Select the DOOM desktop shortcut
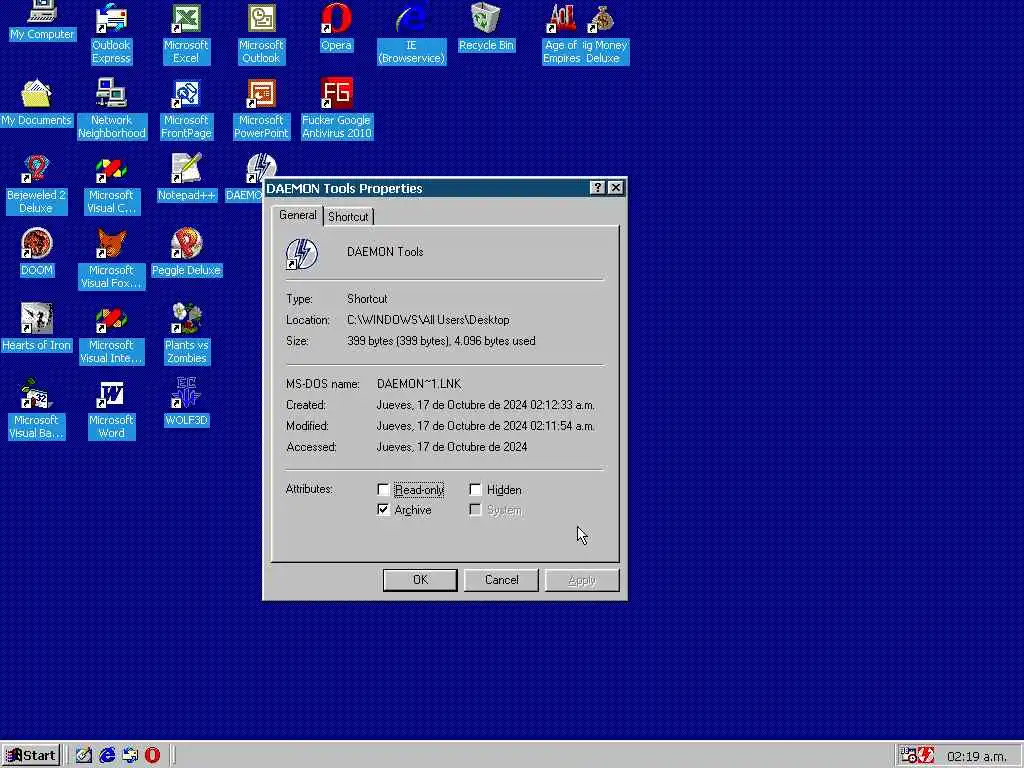The image size is (1024, 768). pos(36,252)
